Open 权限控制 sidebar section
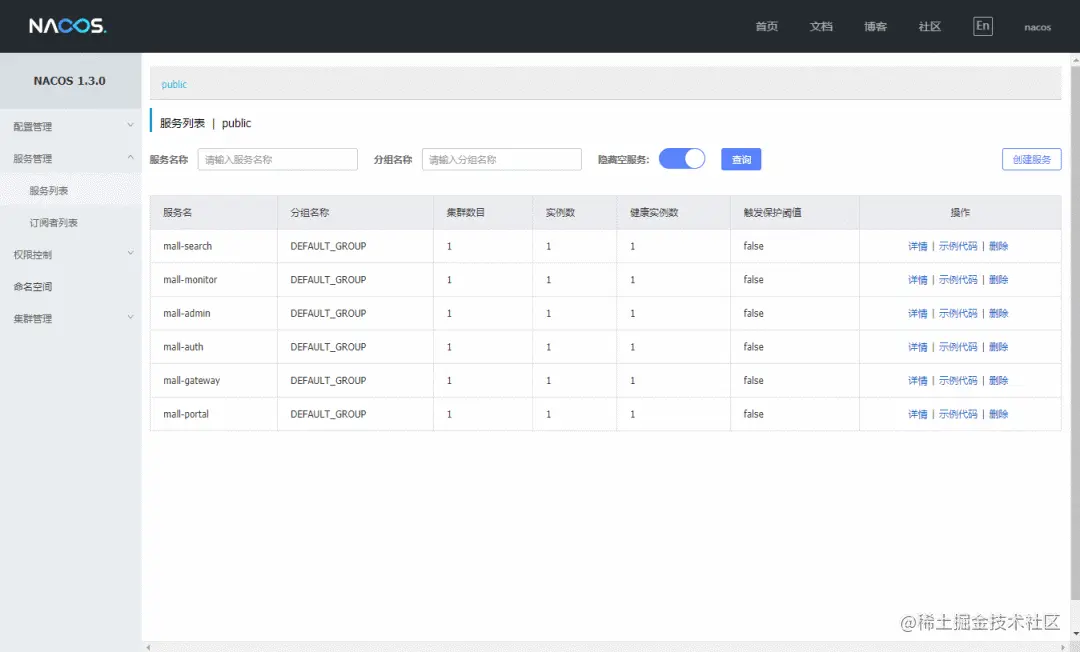The height and width of the screenshot is (652, 1080). click(33, 255)
